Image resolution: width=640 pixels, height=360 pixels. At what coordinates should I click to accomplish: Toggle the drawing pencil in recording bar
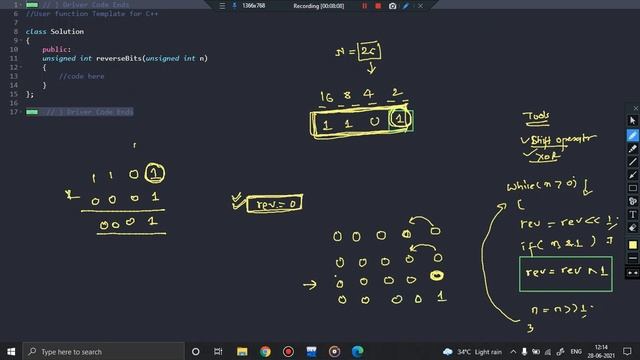point(406,6)
